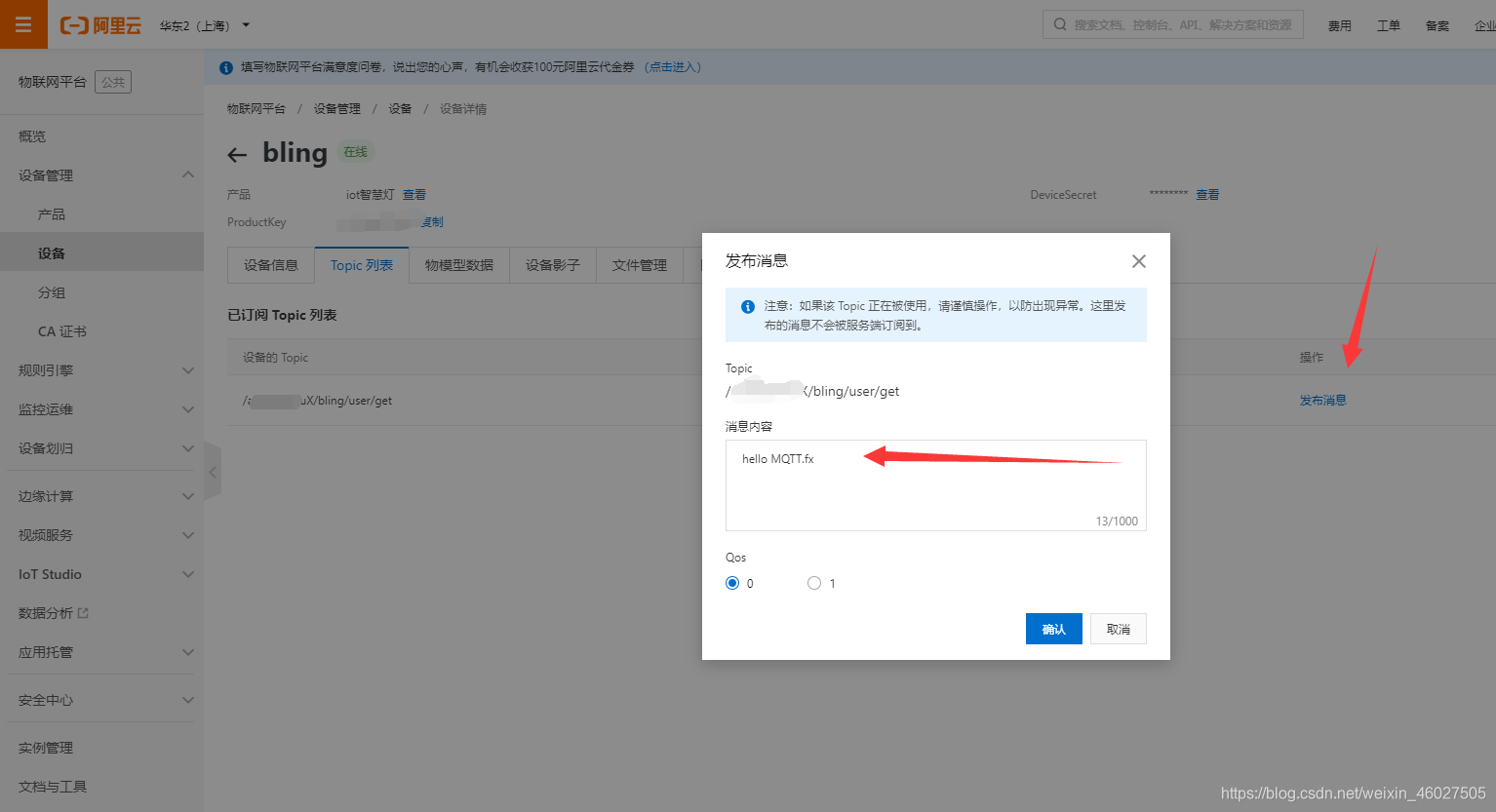The image size is (1496, 812).
Task: Click the 点击进入 survey link
Action: coord(673,67)
